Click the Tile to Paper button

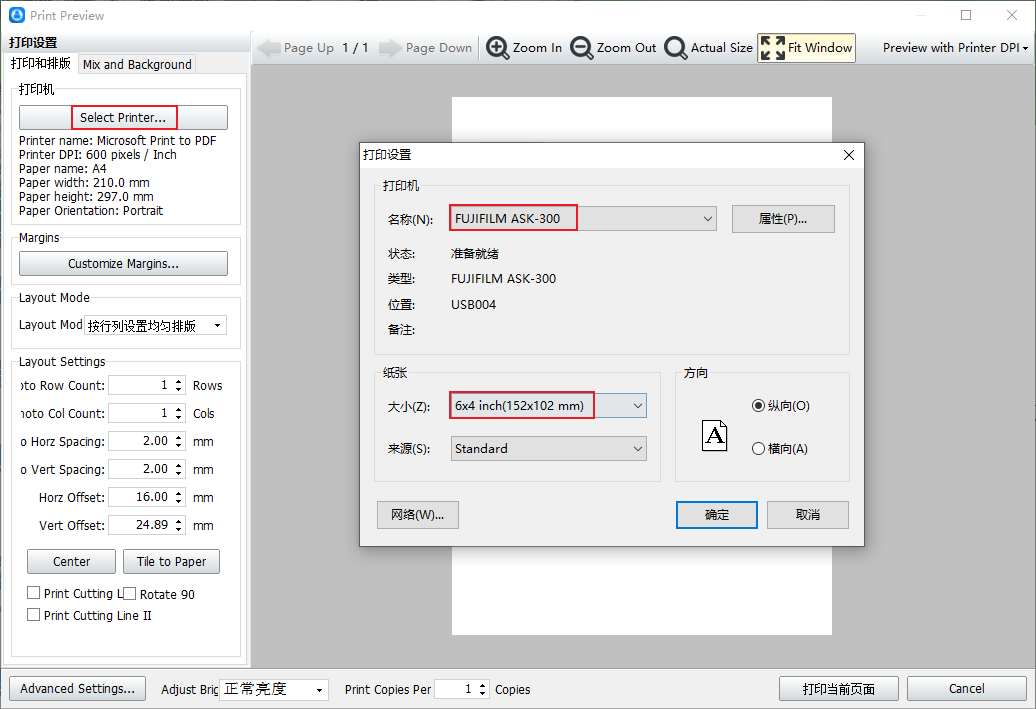point(172,562)
